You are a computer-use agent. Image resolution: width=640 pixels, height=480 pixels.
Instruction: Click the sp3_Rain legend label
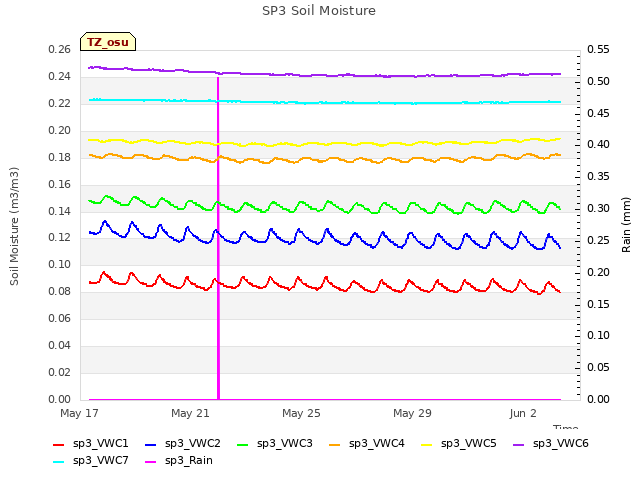tap(189, 460)
